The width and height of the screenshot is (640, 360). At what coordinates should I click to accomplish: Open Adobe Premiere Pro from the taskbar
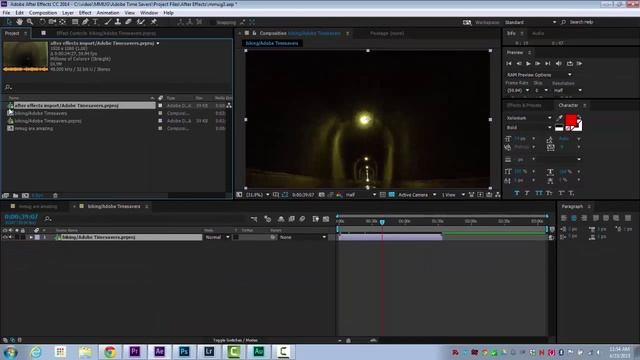[x=135, y=351]
